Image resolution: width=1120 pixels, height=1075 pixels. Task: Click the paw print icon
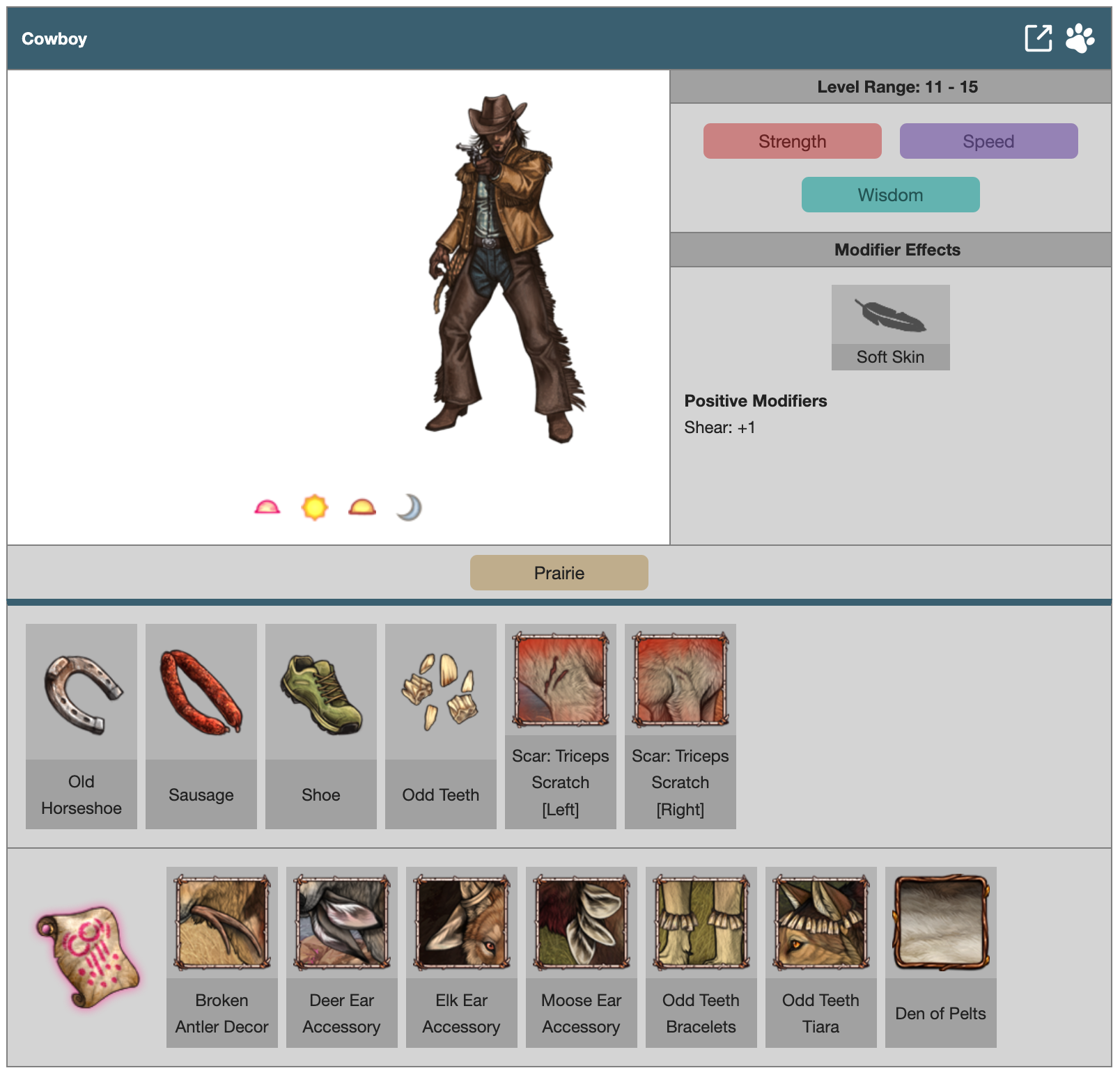(1080, 38)
